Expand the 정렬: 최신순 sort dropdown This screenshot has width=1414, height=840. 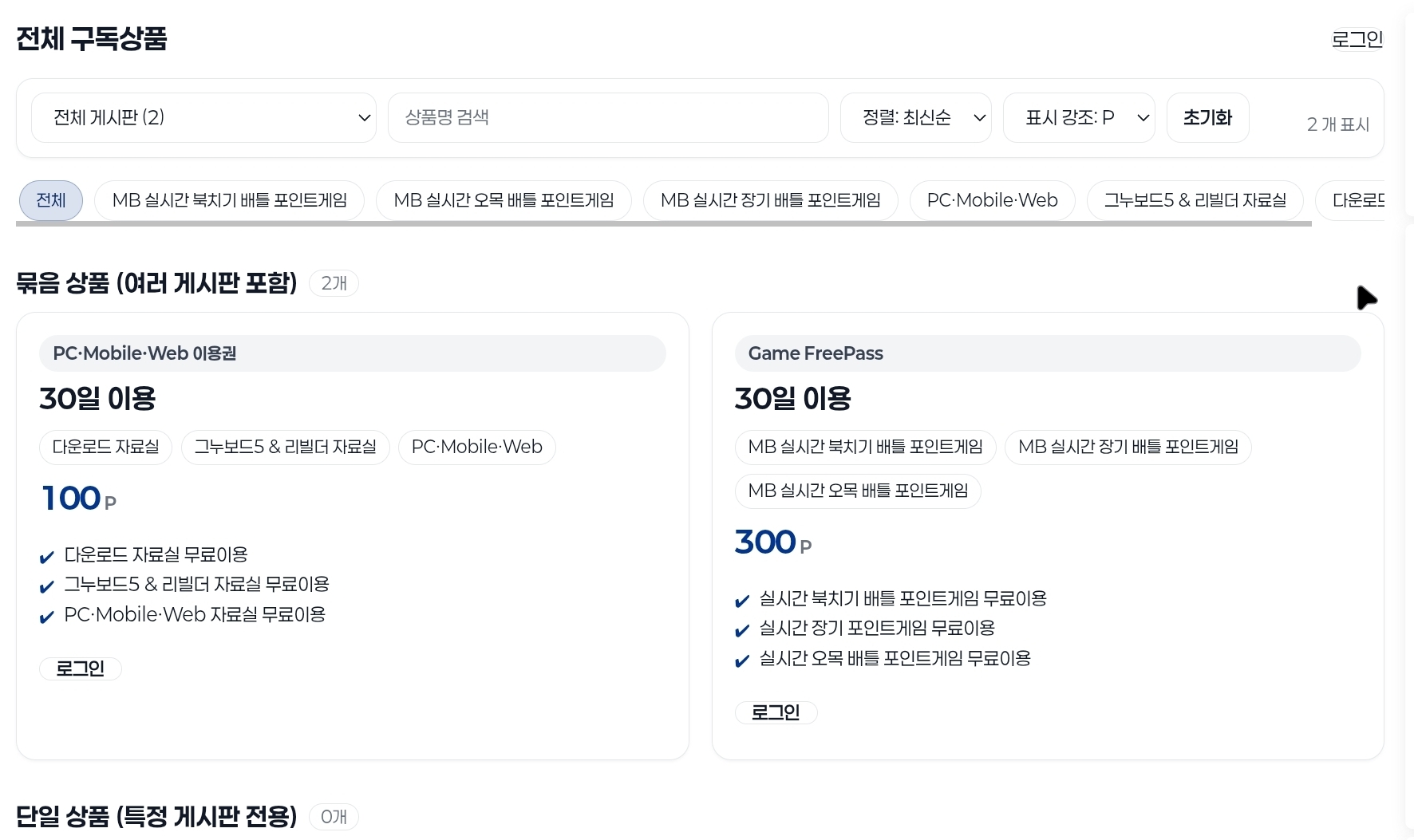tap(915, 118)
